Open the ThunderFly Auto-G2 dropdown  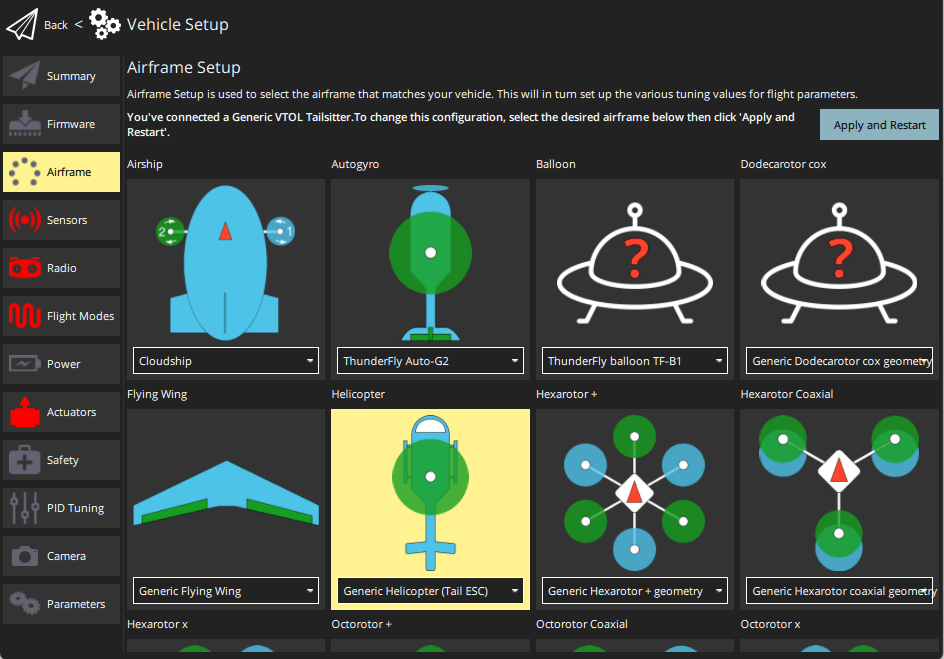[430, 361]
